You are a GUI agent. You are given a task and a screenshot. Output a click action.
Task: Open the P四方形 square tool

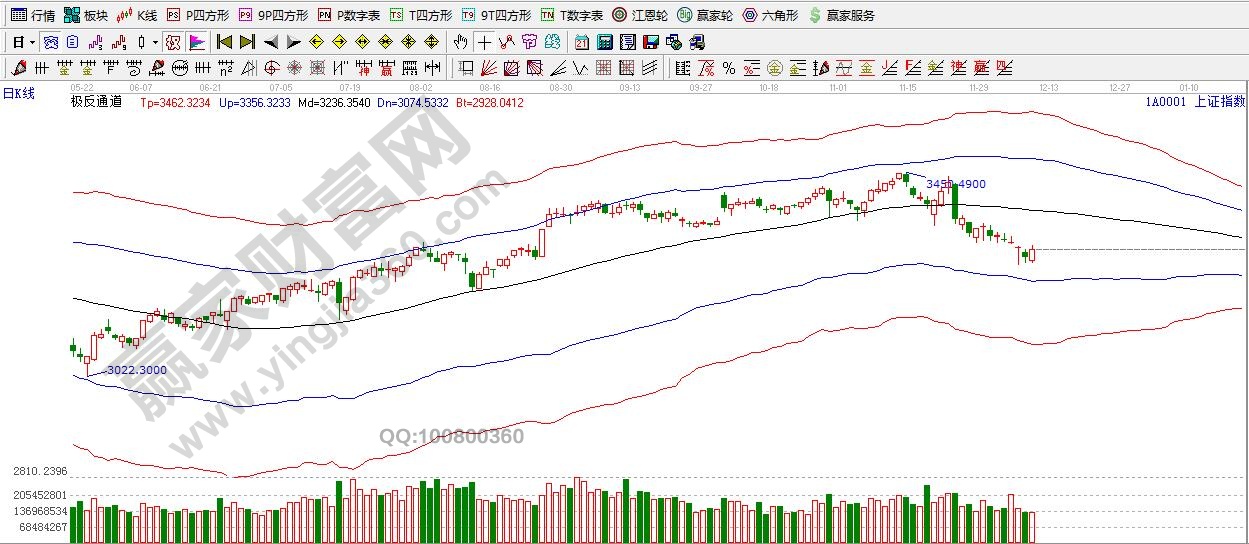(197, 15)
